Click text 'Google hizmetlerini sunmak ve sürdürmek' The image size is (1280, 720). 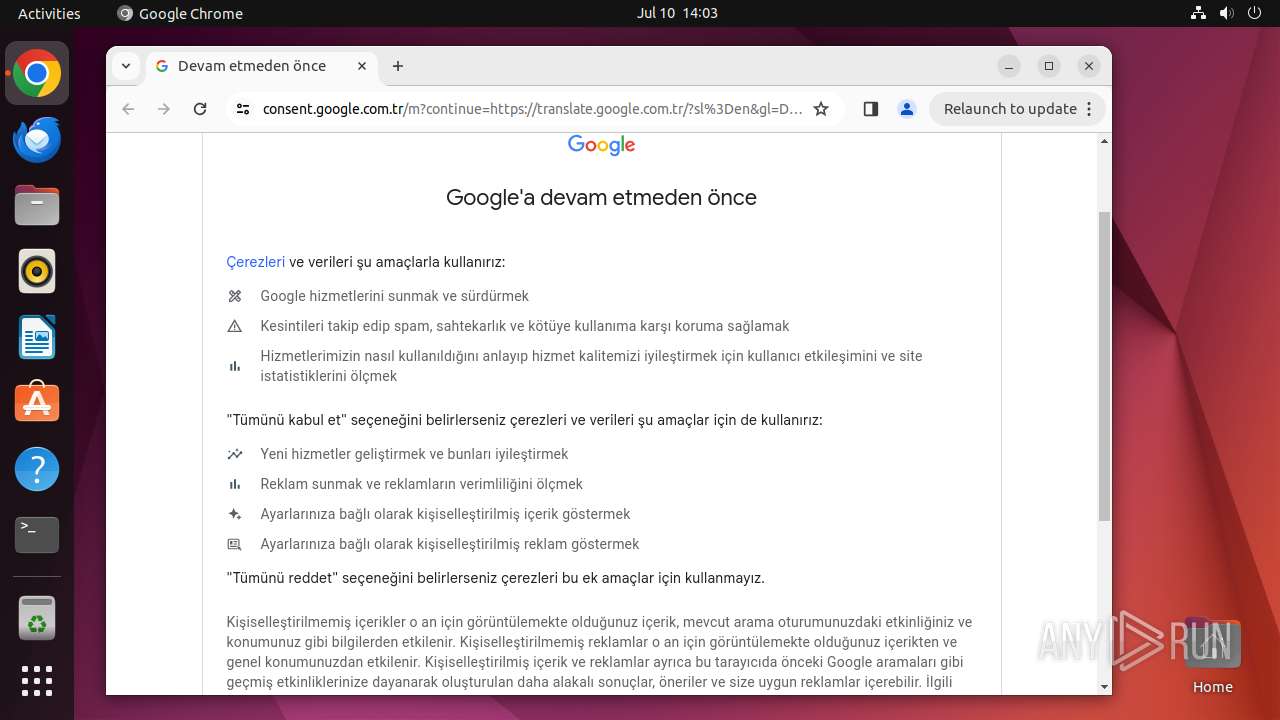394,296
